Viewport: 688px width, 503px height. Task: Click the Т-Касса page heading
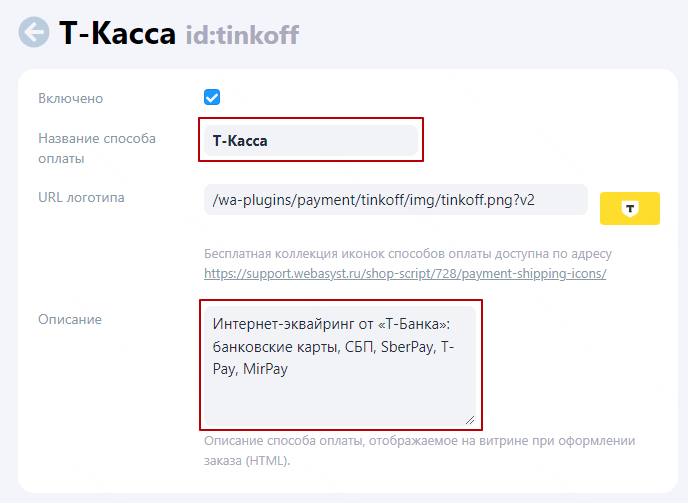[x=118, y=33]
